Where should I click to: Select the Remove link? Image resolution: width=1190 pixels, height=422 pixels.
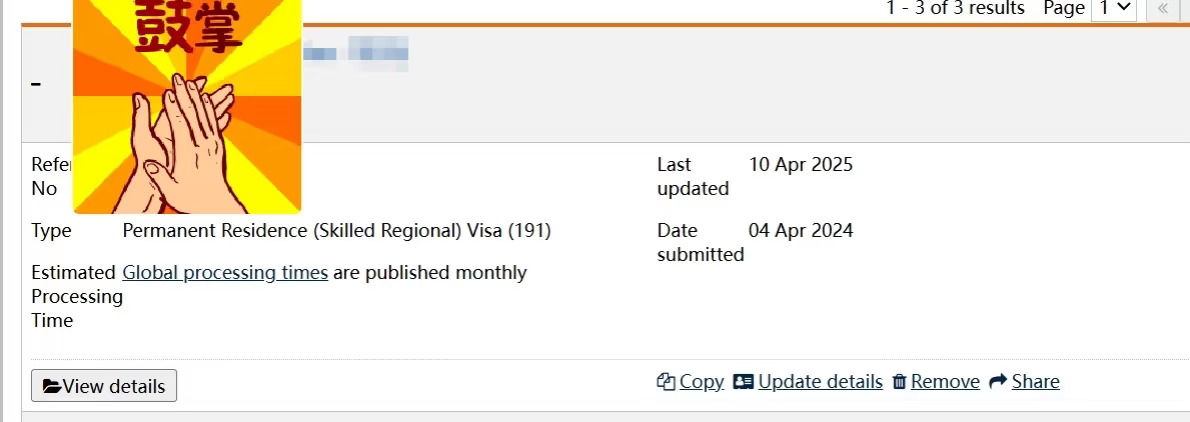[945, 381]
